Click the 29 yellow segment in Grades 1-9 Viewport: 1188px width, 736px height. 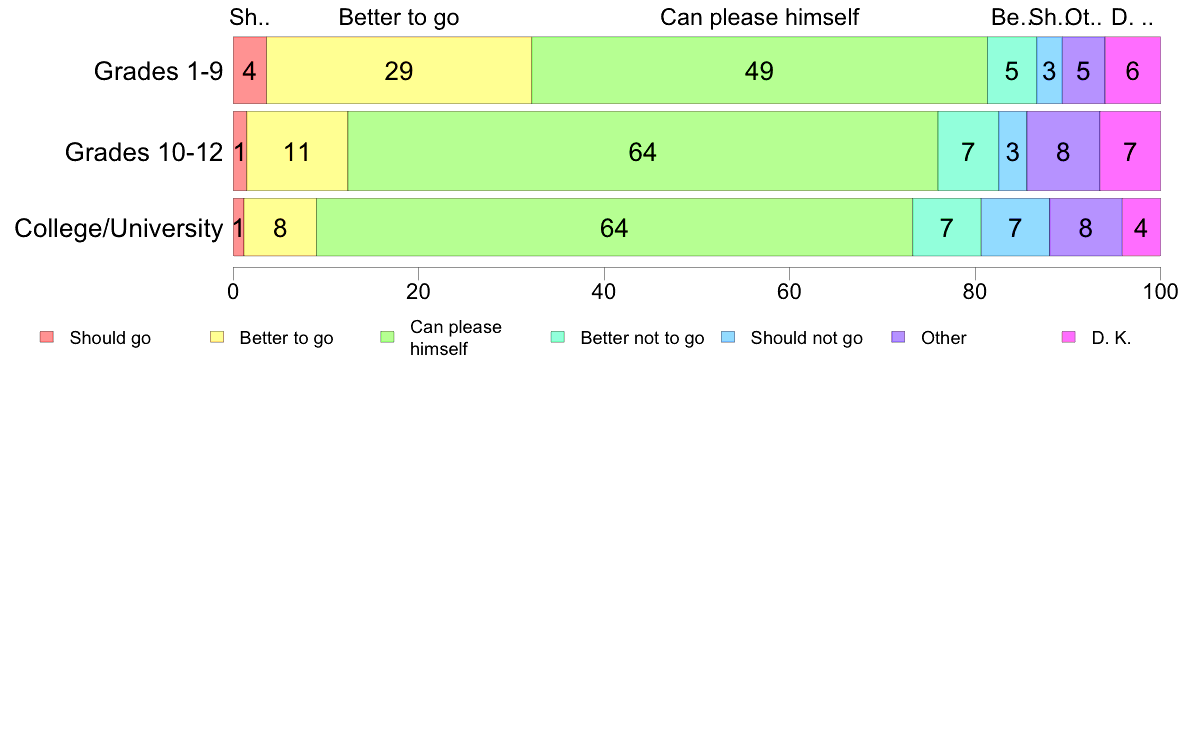(399, 70)
